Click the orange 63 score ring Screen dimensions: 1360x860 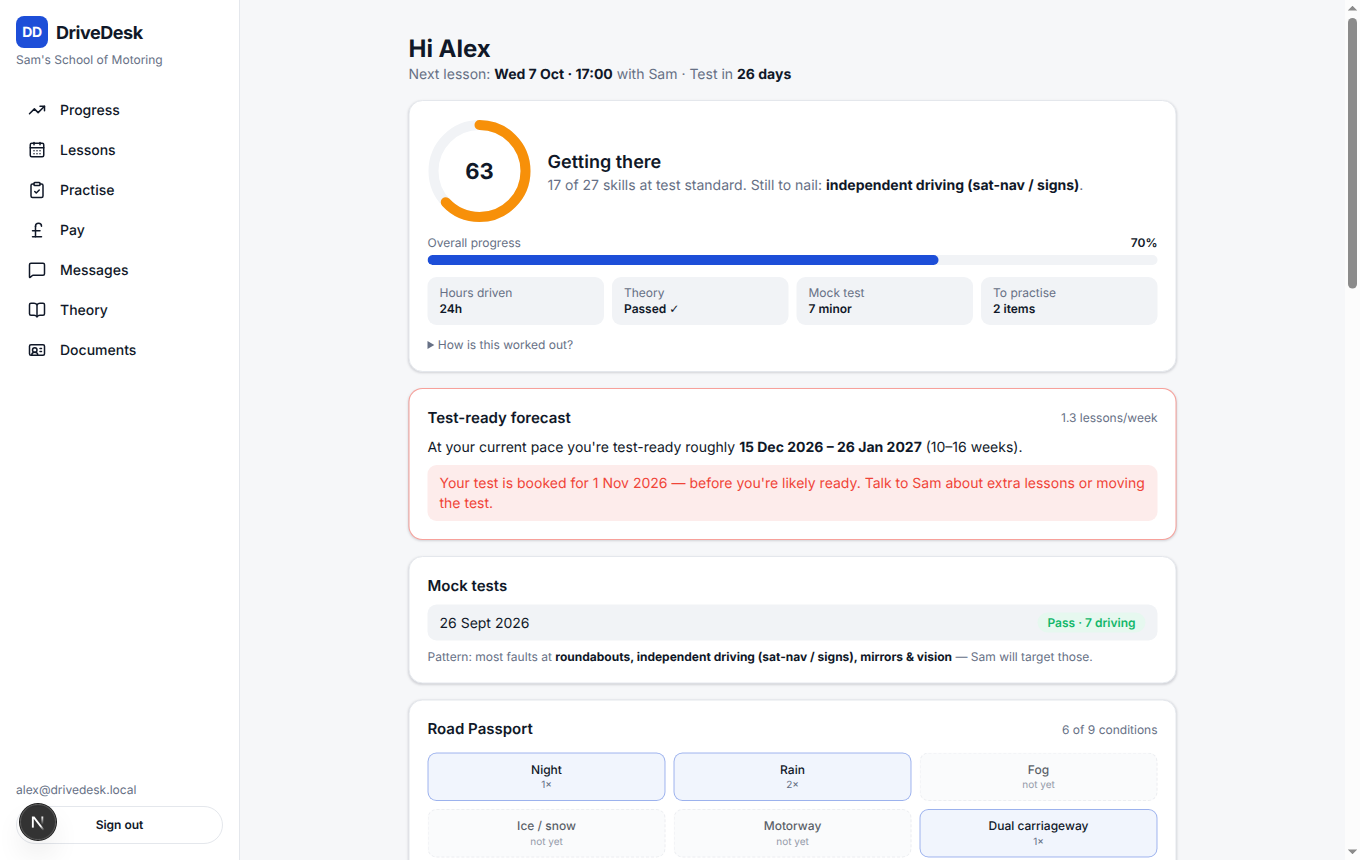tap(480, 171)
